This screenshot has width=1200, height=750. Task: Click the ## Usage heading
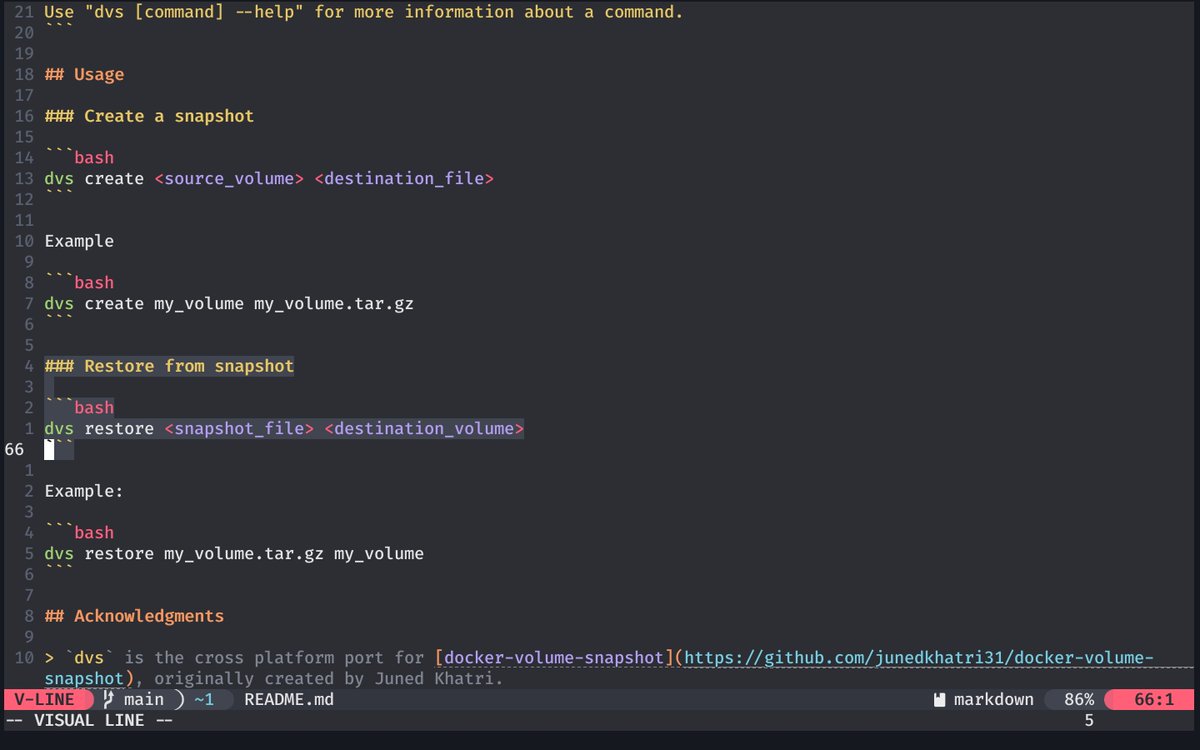[x=84, y=74]
